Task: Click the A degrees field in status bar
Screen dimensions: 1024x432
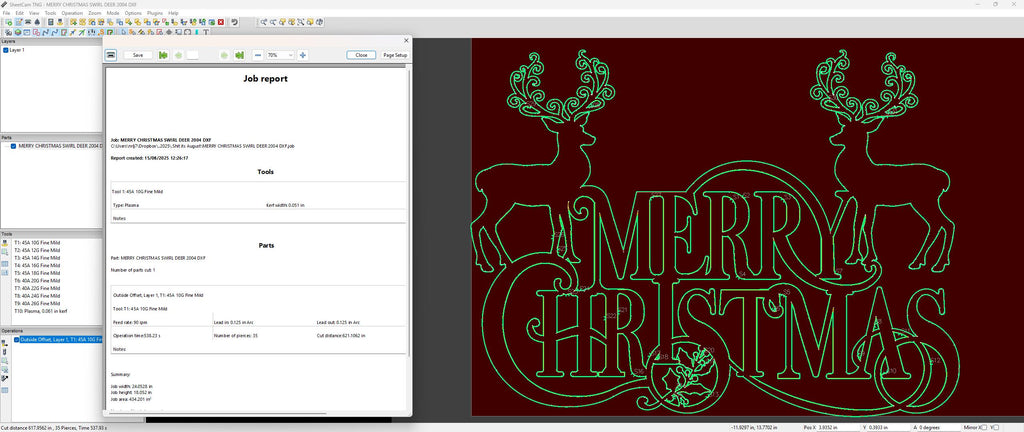Action: [x=938, y=427]
